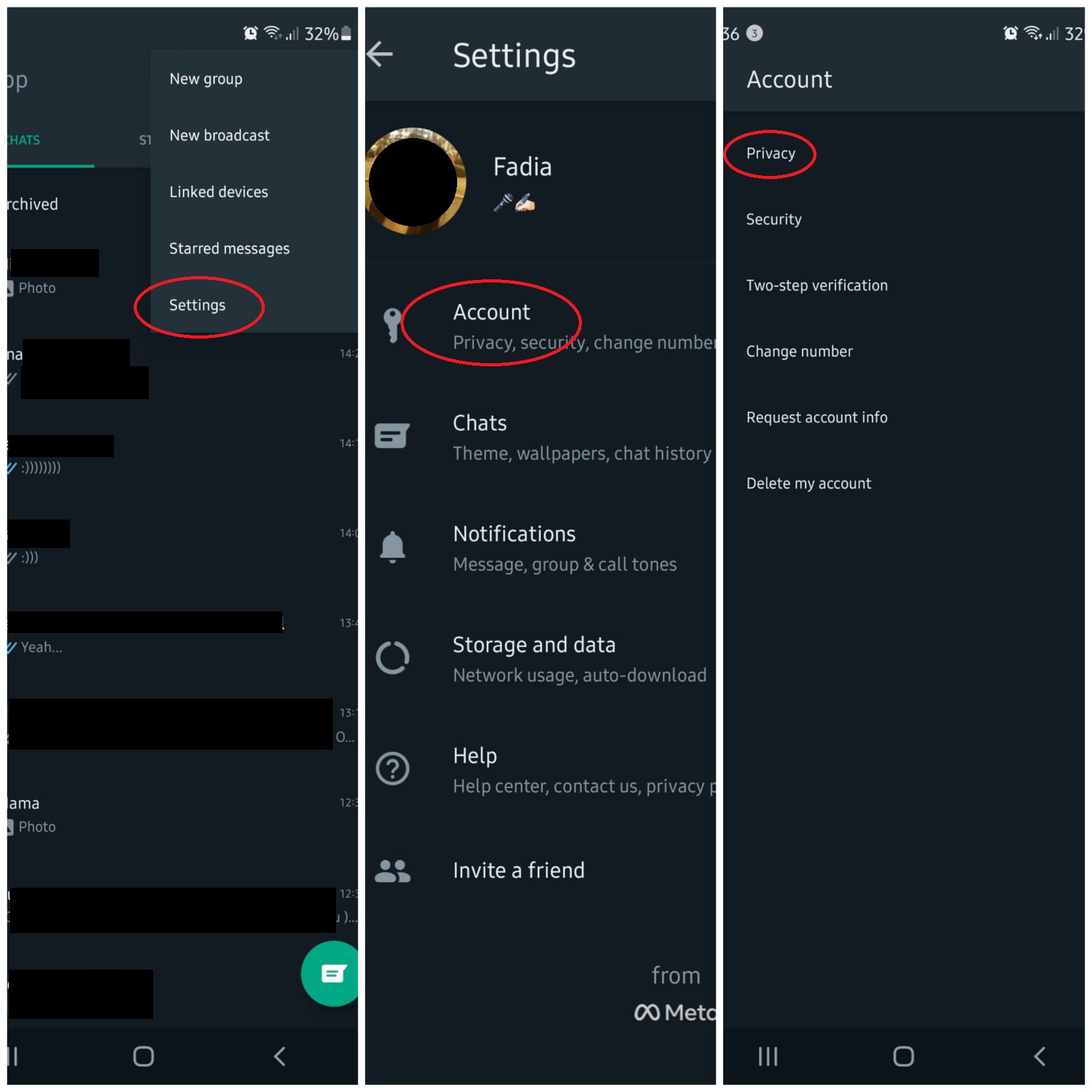Tap the chat bubble icon beside Chats
Image resolution: width=1092 pixels, height=1092 pixels.
point(392,436)
